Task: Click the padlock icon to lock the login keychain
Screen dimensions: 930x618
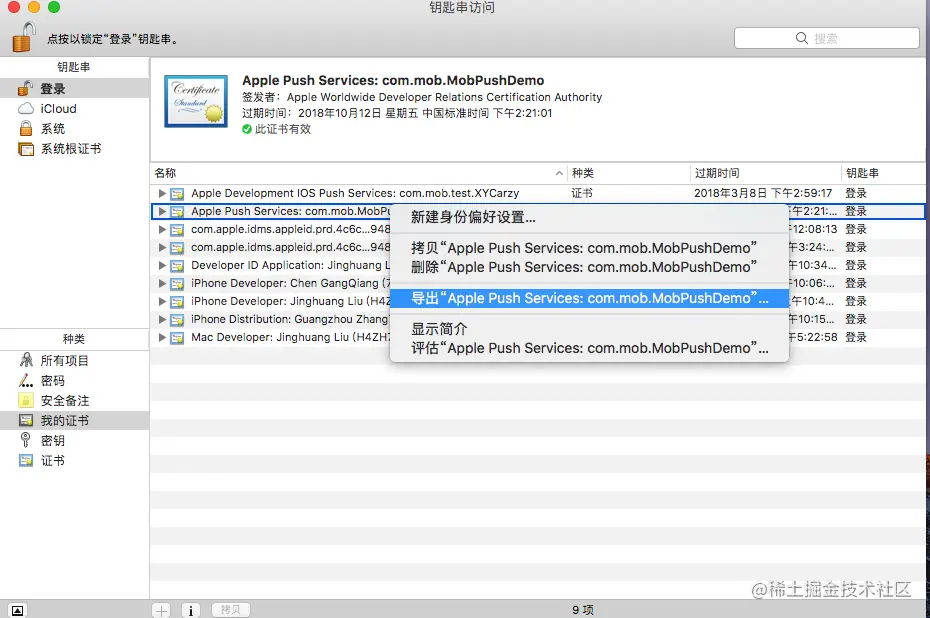Action: (x=24, y=37)
